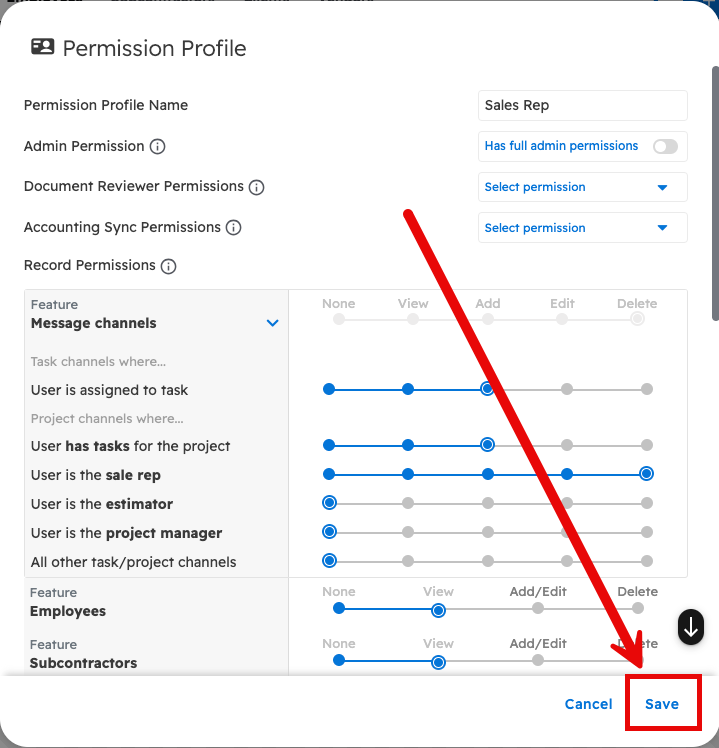Set 'User is the project manager' to Edit
The height and width of the screenshot is (748, 719).
tap(567, 532)
